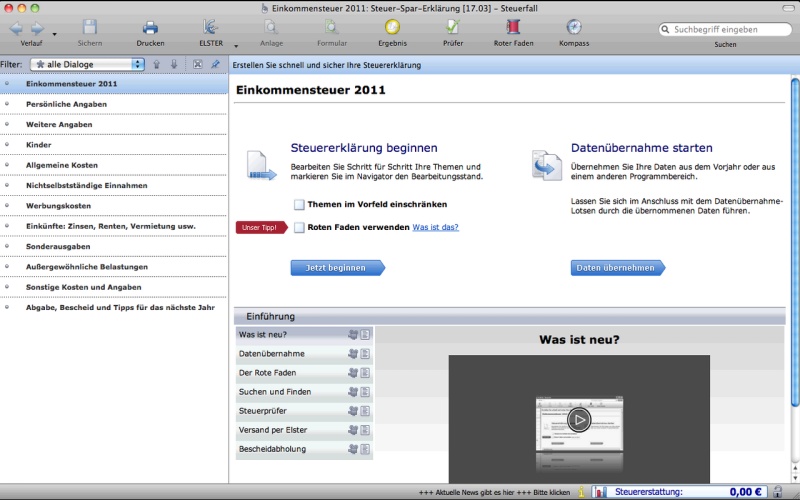
Task: Click the yellow info icon in status bar
Action: (x=581, y=492)
